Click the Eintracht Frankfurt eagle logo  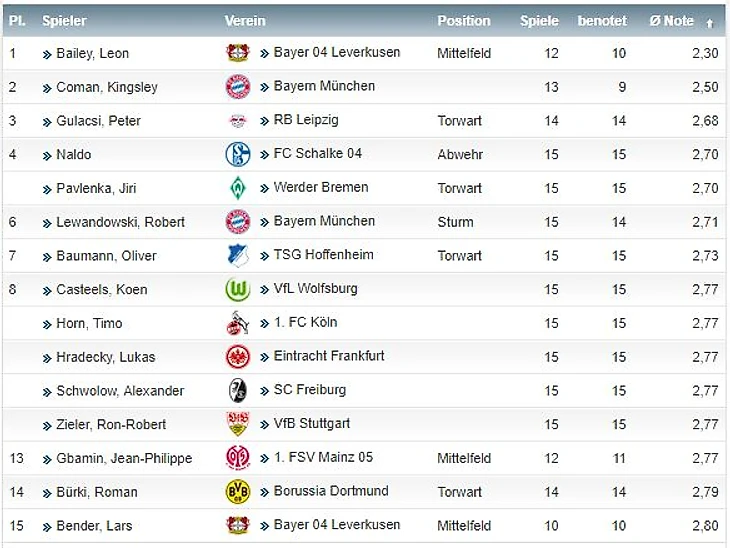pyautogui.click(x=237, y=357)
